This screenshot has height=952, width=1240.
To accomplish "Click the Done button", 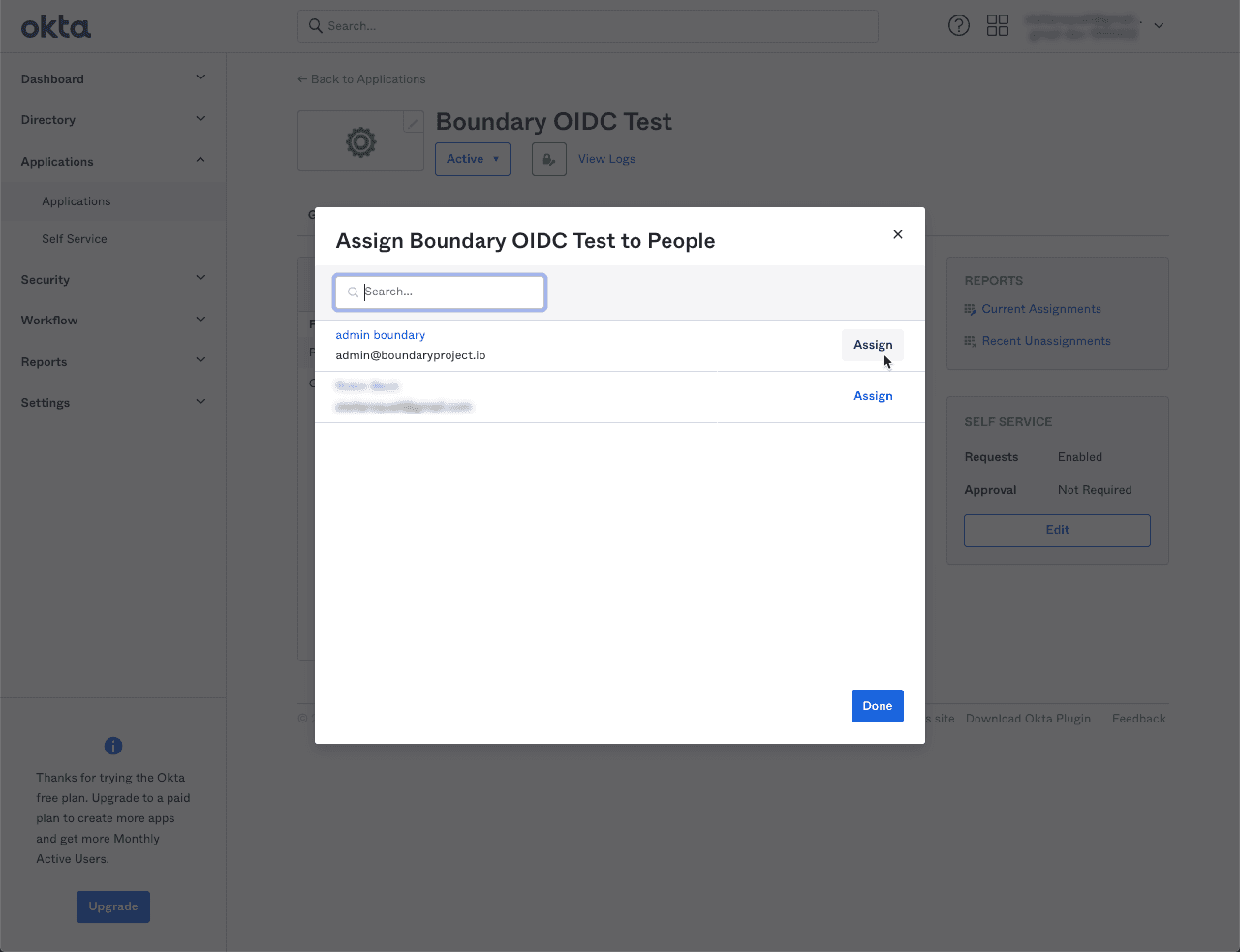I will point(878,706).
